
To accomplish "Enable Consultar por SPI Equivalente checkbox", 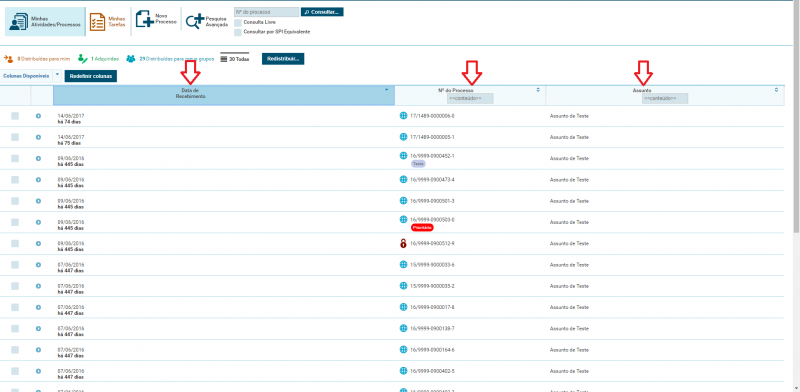I will pyautogui.click(x=238, y=32).
